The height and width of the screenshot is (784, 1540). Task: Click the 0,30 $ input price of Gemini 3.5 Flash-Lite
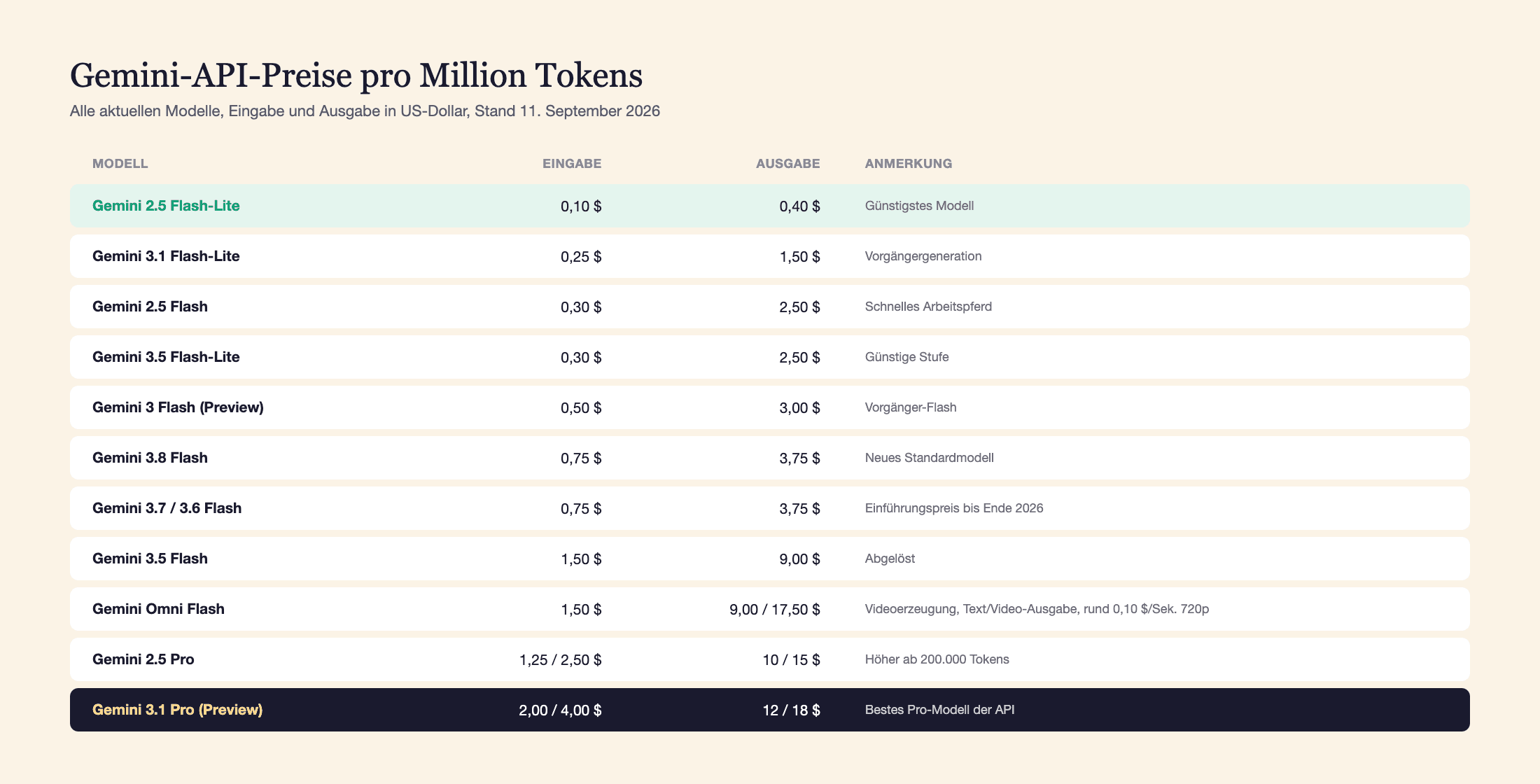pos(581,358)
